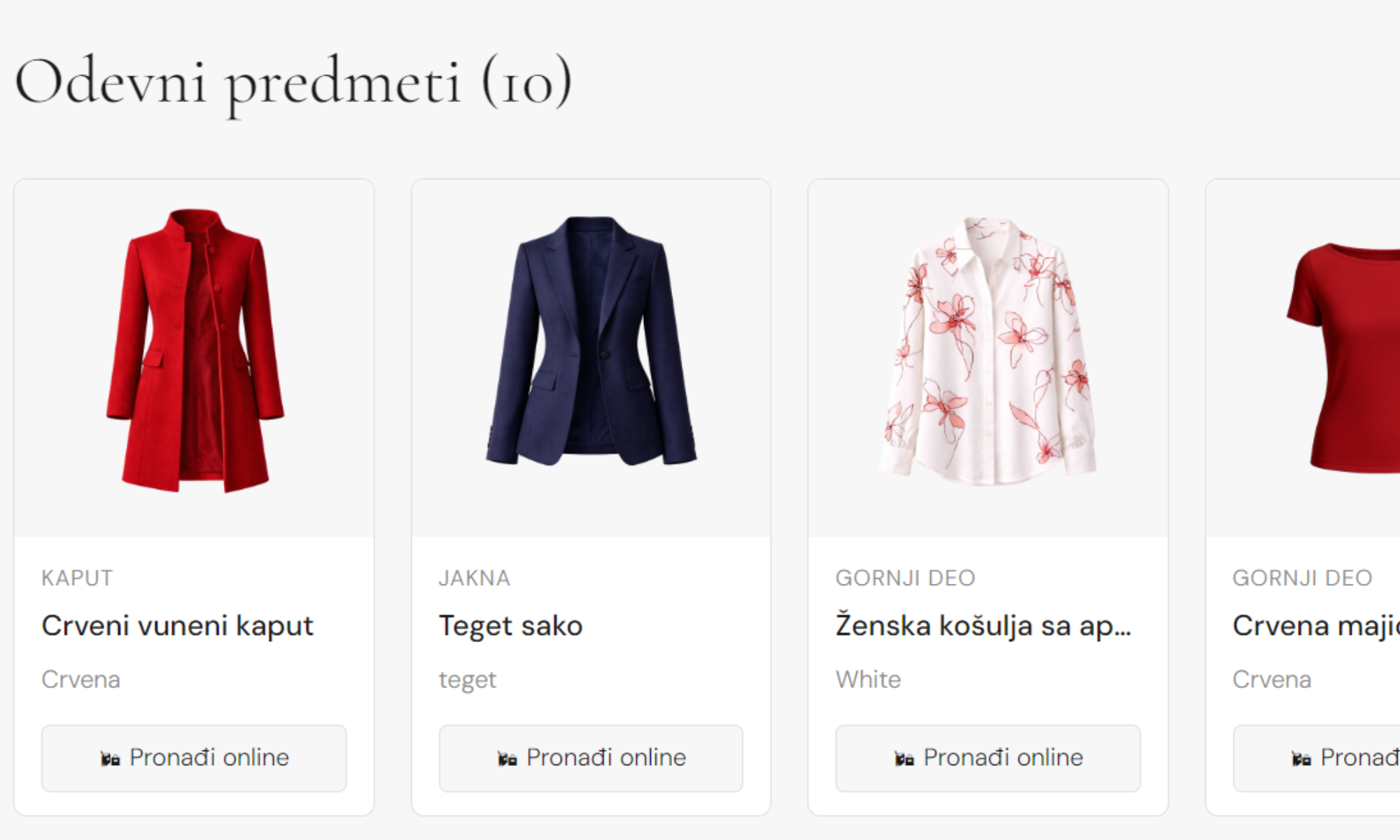This screenshot has width=1400, height=840.
Task: Click the White color text
Action: 868,680
